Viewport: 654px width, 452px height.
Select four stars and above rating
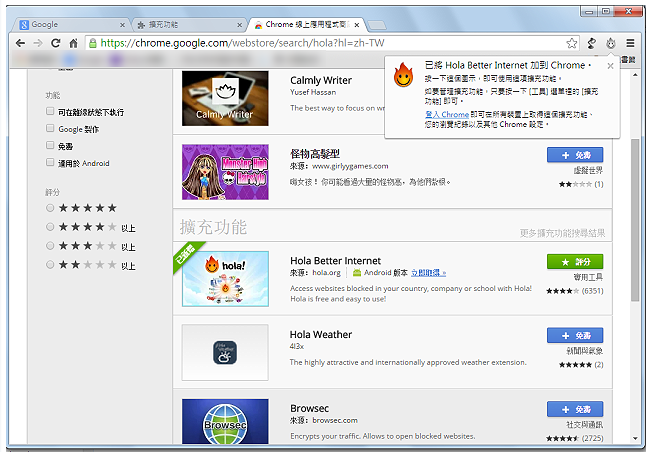coord(50,227)
